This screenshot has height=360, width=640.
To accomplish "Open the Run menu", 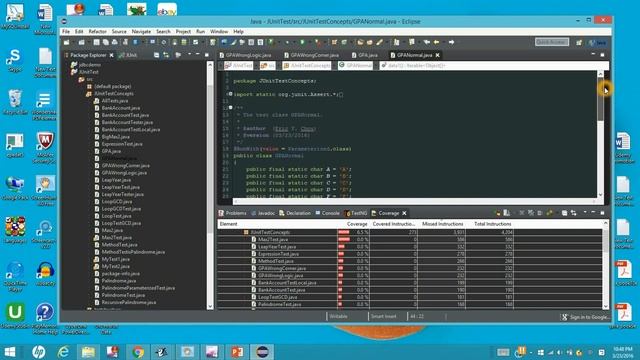I will click(200, 31).
